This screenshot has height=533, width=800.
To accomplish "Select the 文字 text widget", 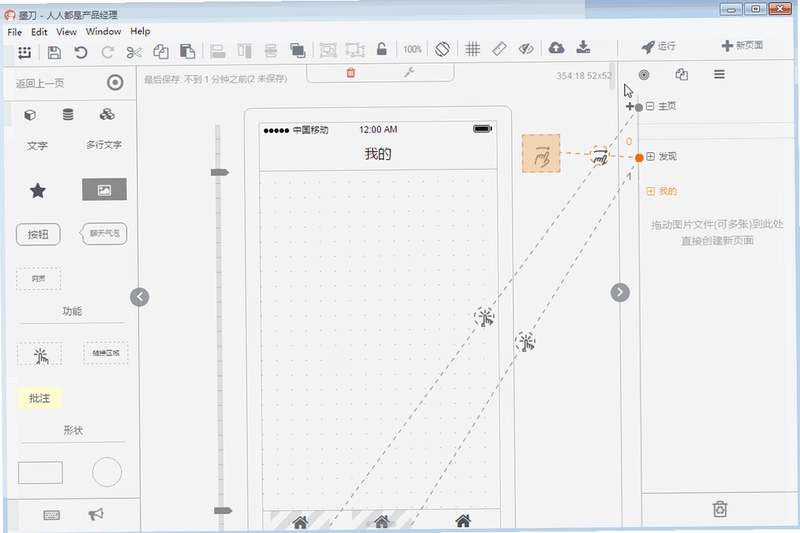I will 37,146.
